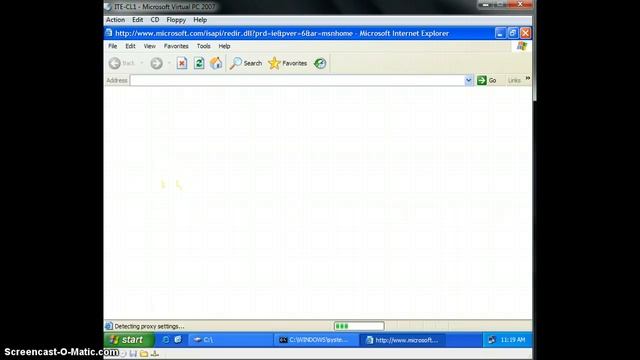Screen dimensions: 640x360
Task: Click the page icon in IE title bar
Action: [x=109, y=33]
